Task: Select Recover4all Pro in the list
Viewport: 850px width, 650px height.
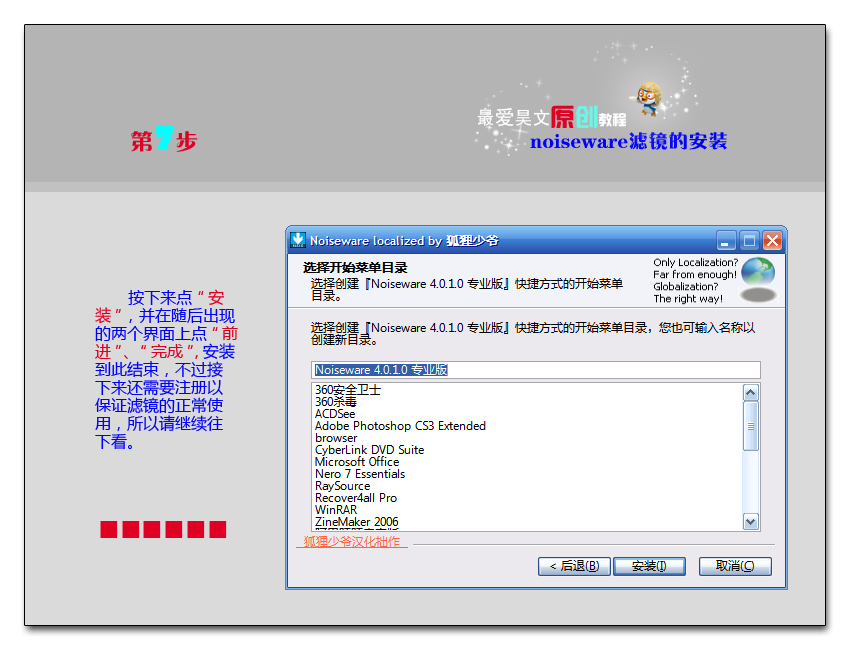Action: 356,498
